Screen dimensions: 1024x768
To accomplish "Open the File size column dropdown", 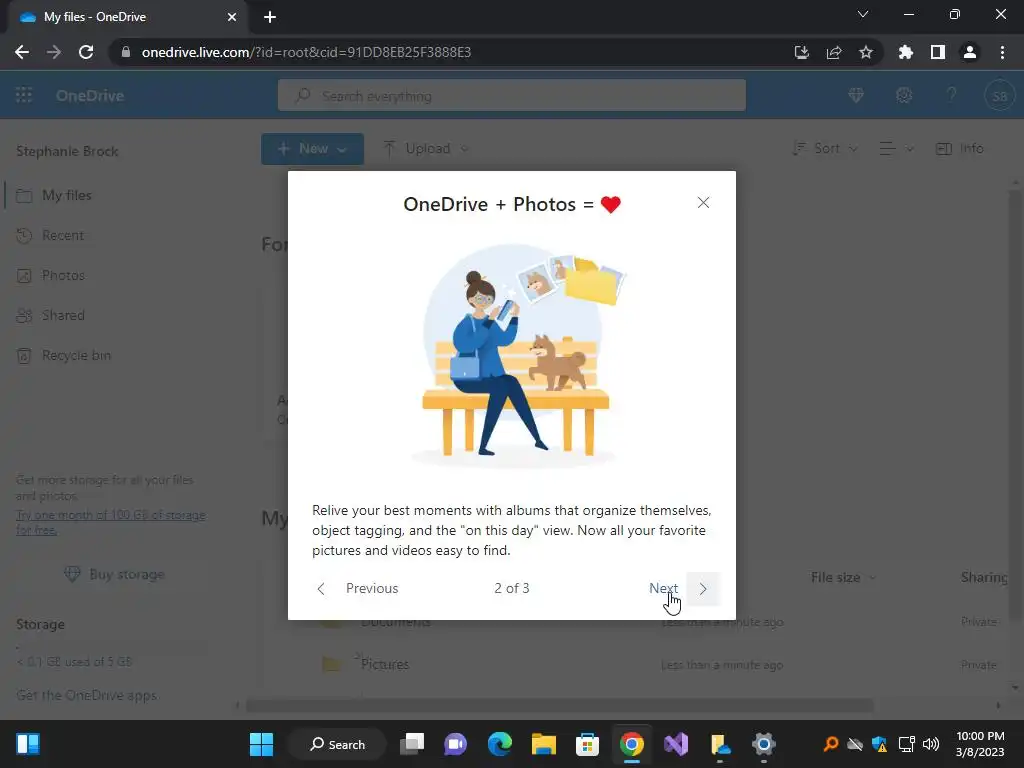I will click(843, 577).
